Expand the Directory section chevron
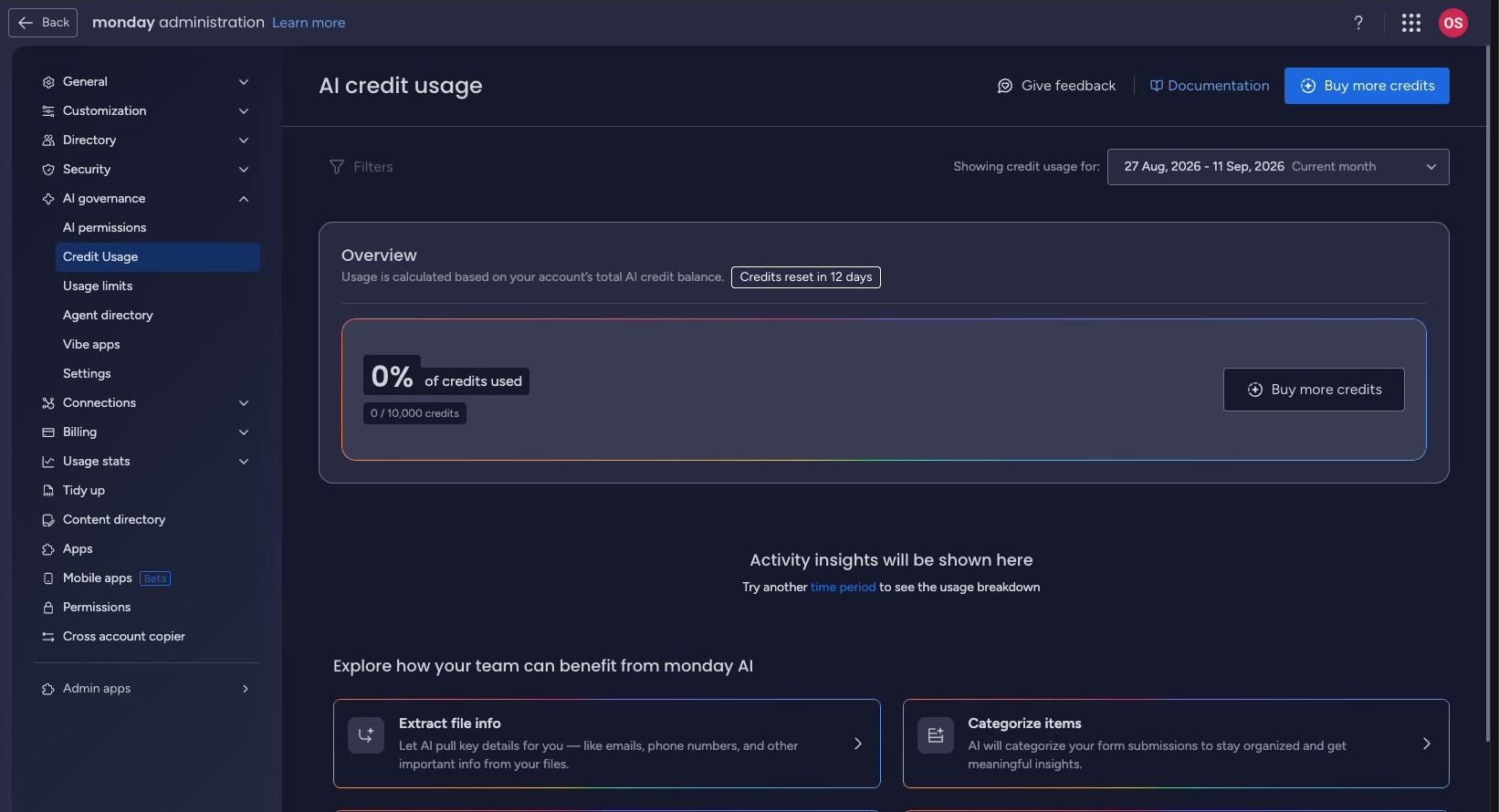 click(x=244, y=141)
